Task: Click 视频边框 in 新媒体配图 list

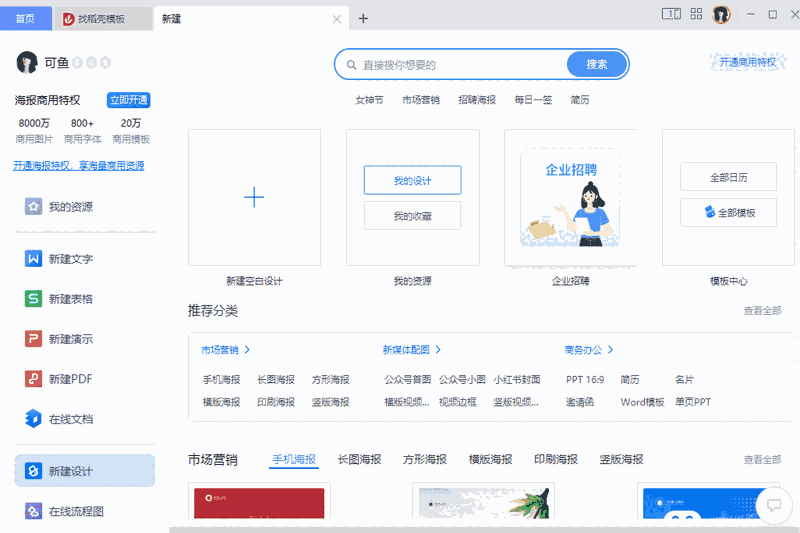Action: click(458, 402)
